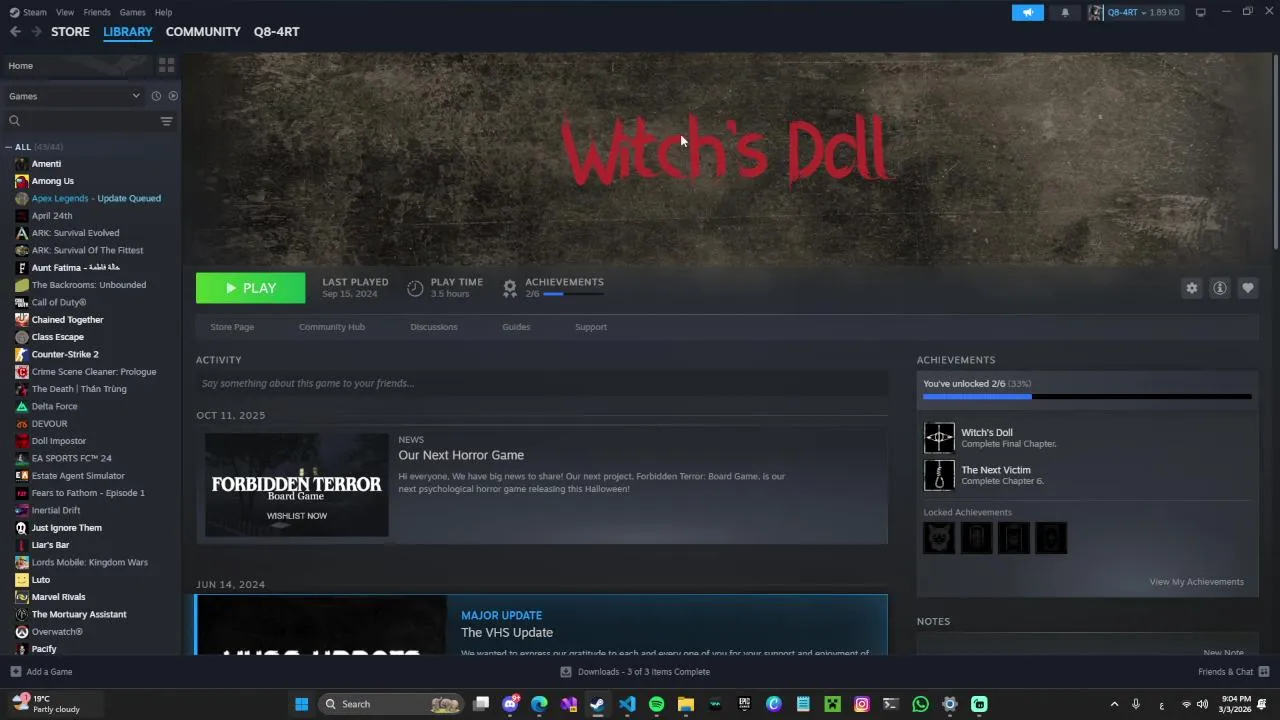1280x720 pixels.
Task: Open the Q8-4RT profile tab
Action: click(x=276, y=32)
